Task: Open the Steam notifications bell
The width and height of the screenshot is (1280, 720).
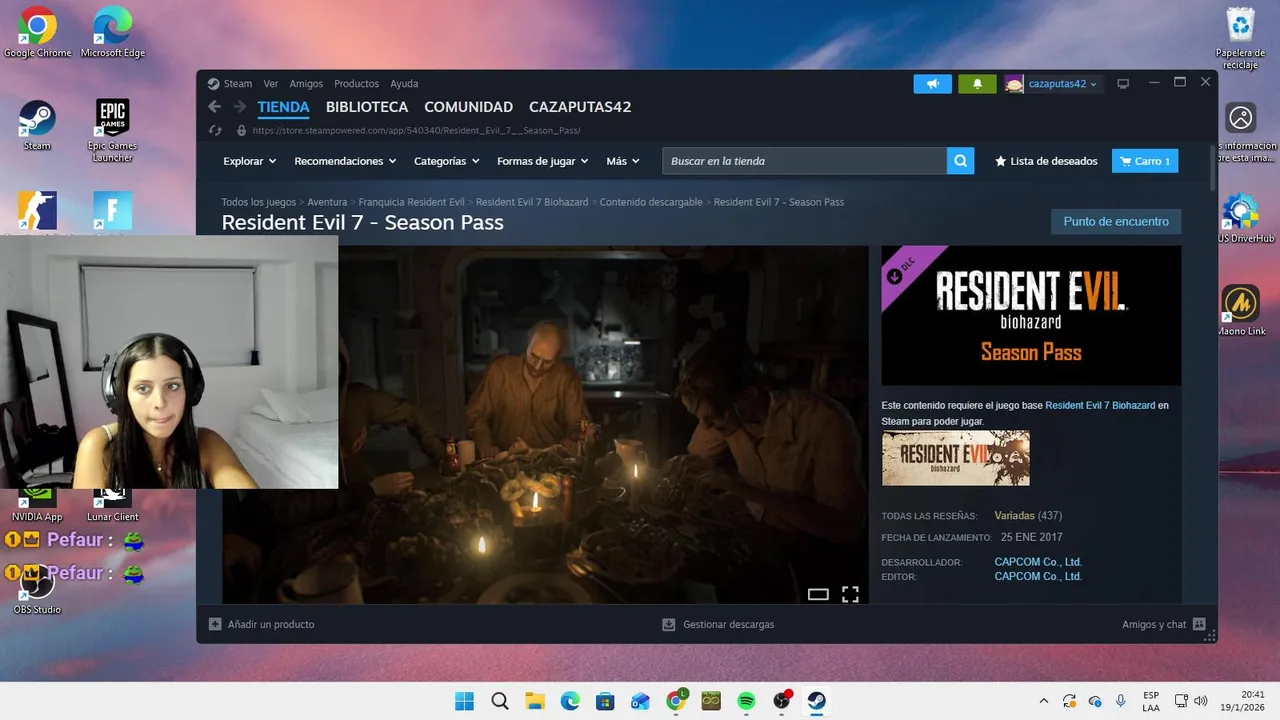Action: [977, 84]
